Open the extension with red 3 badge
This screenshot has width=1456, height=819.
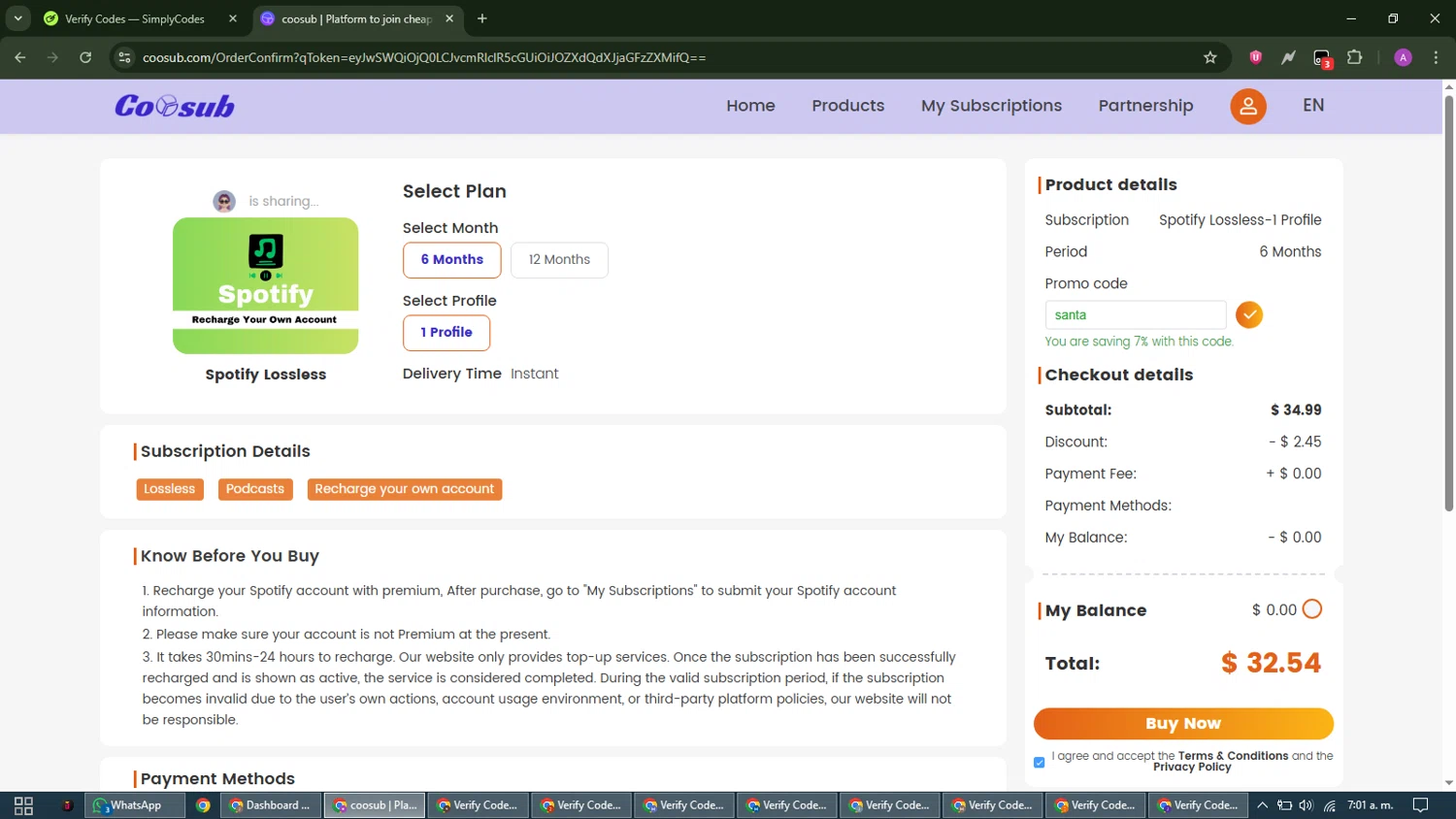(x=1322, y=58)
